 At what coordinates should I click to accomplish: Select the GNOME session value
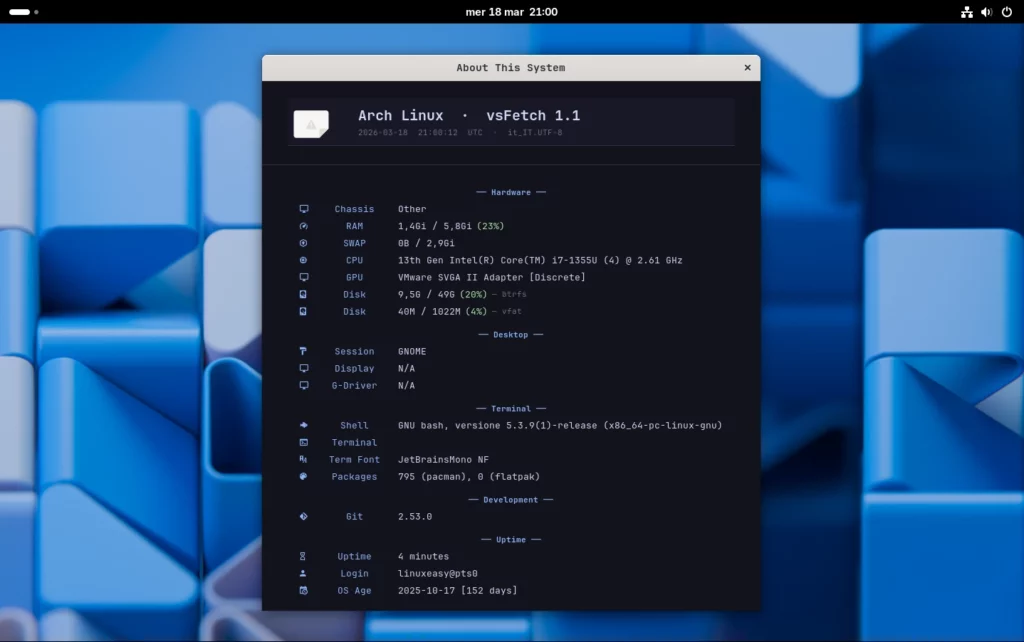pos(410,351)
